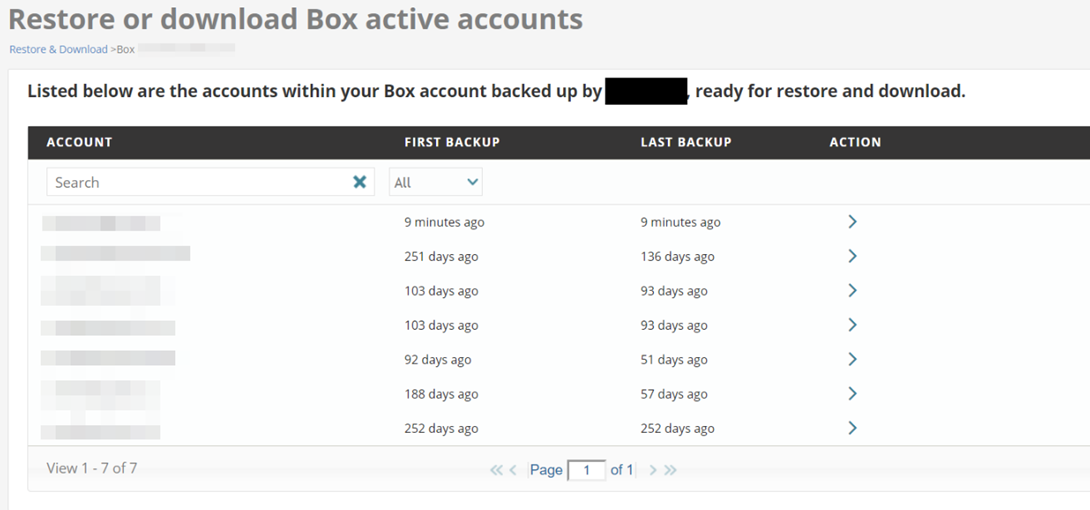Screen dimensions: 1090x510
Task: Sort by the ACCOUNT column header
Action: point(79,142)
